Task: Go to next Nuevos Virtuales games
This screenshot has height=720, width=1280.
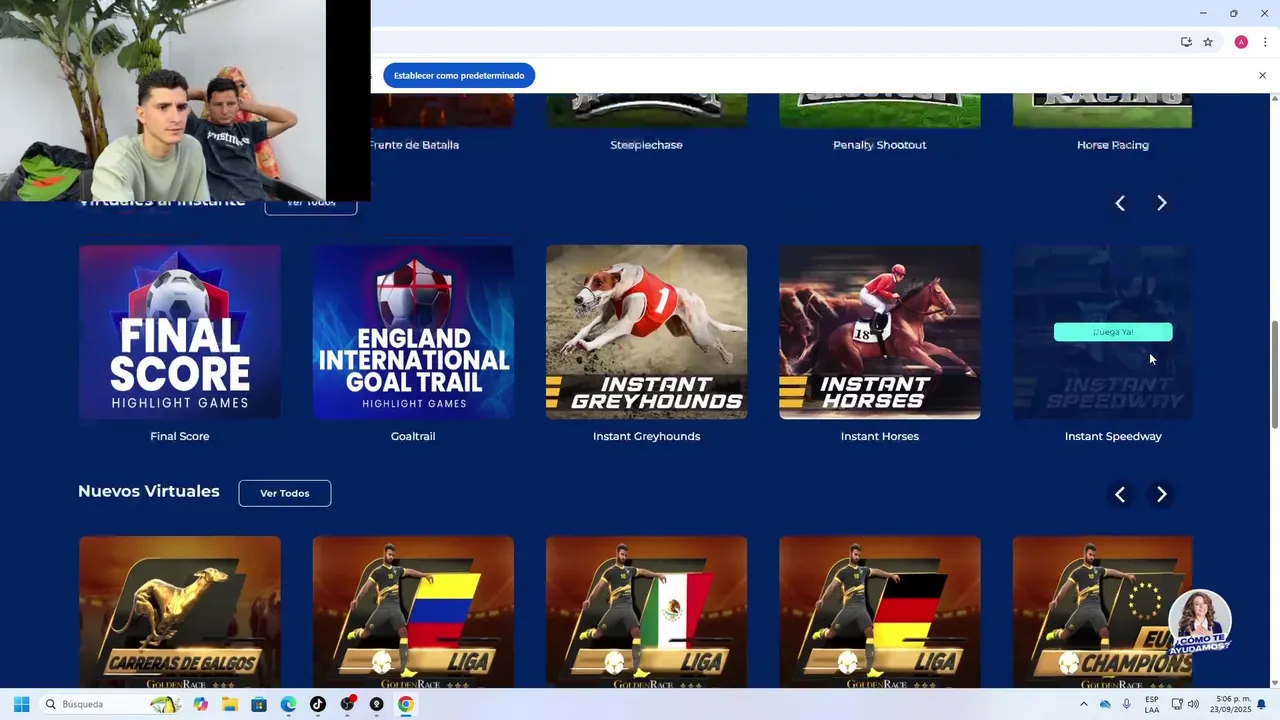Action: [x=1162, y=494]
